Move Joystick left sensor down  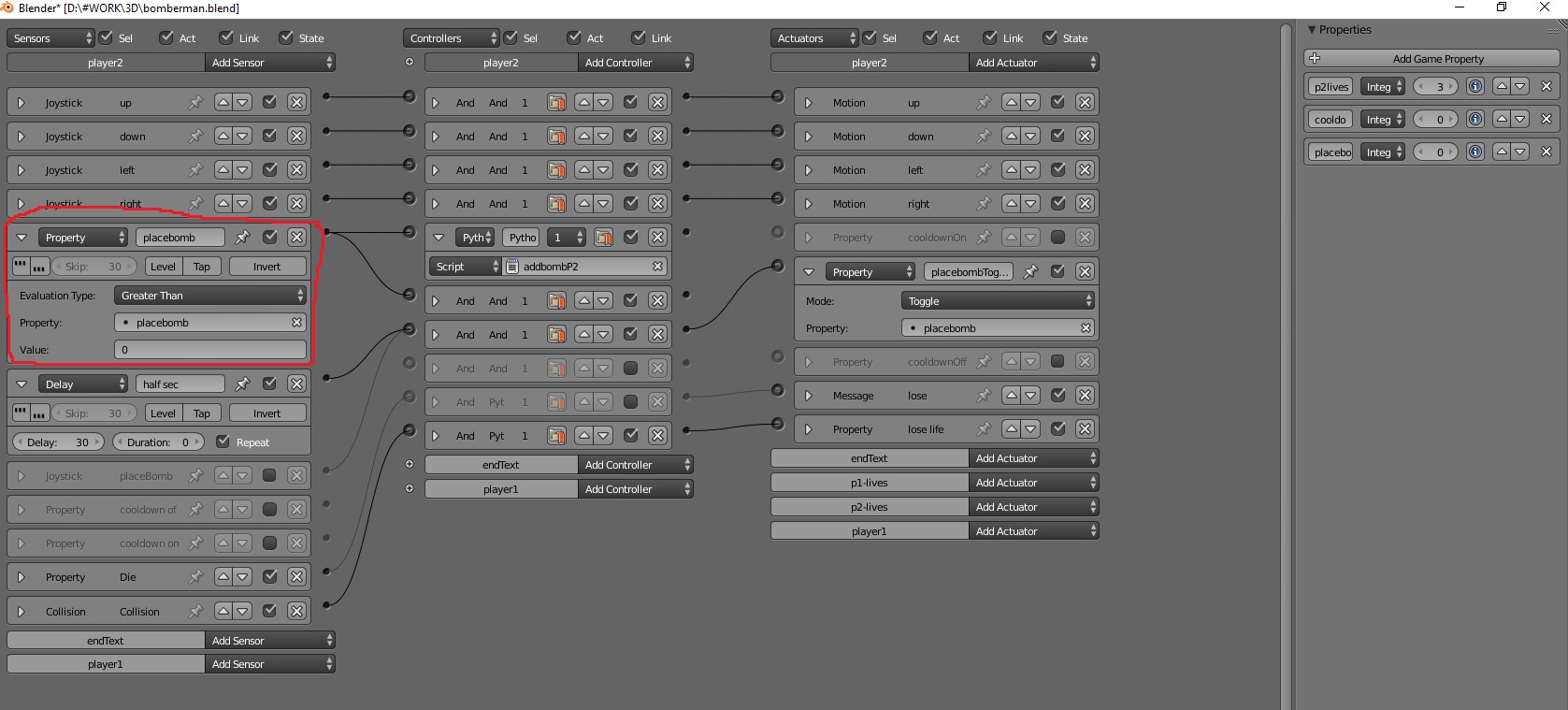click(x=242, y=170)
